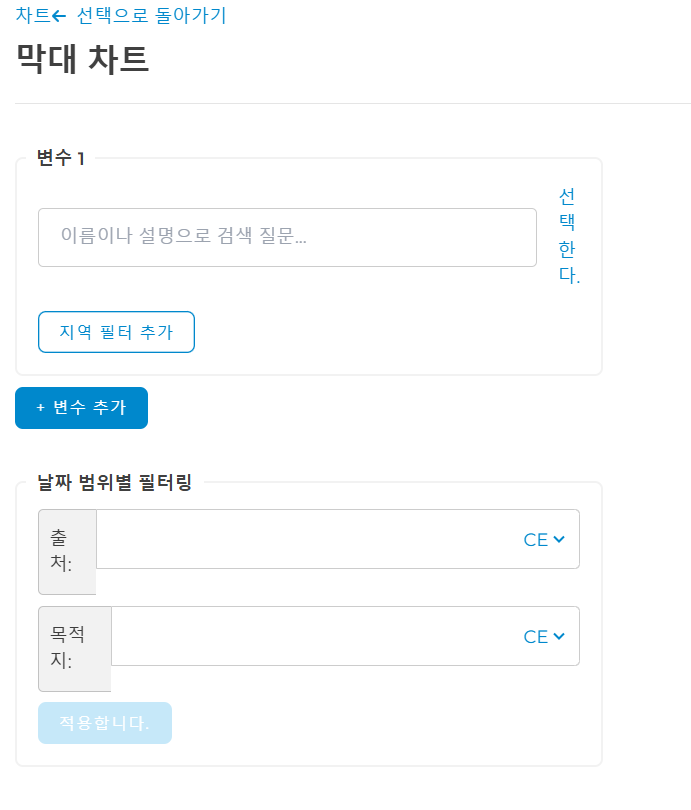The width and height of the screenshot is (691, 810).
Task: Click the 날짜 범위별 필터링 section title
Action: (x=114, y=483)
